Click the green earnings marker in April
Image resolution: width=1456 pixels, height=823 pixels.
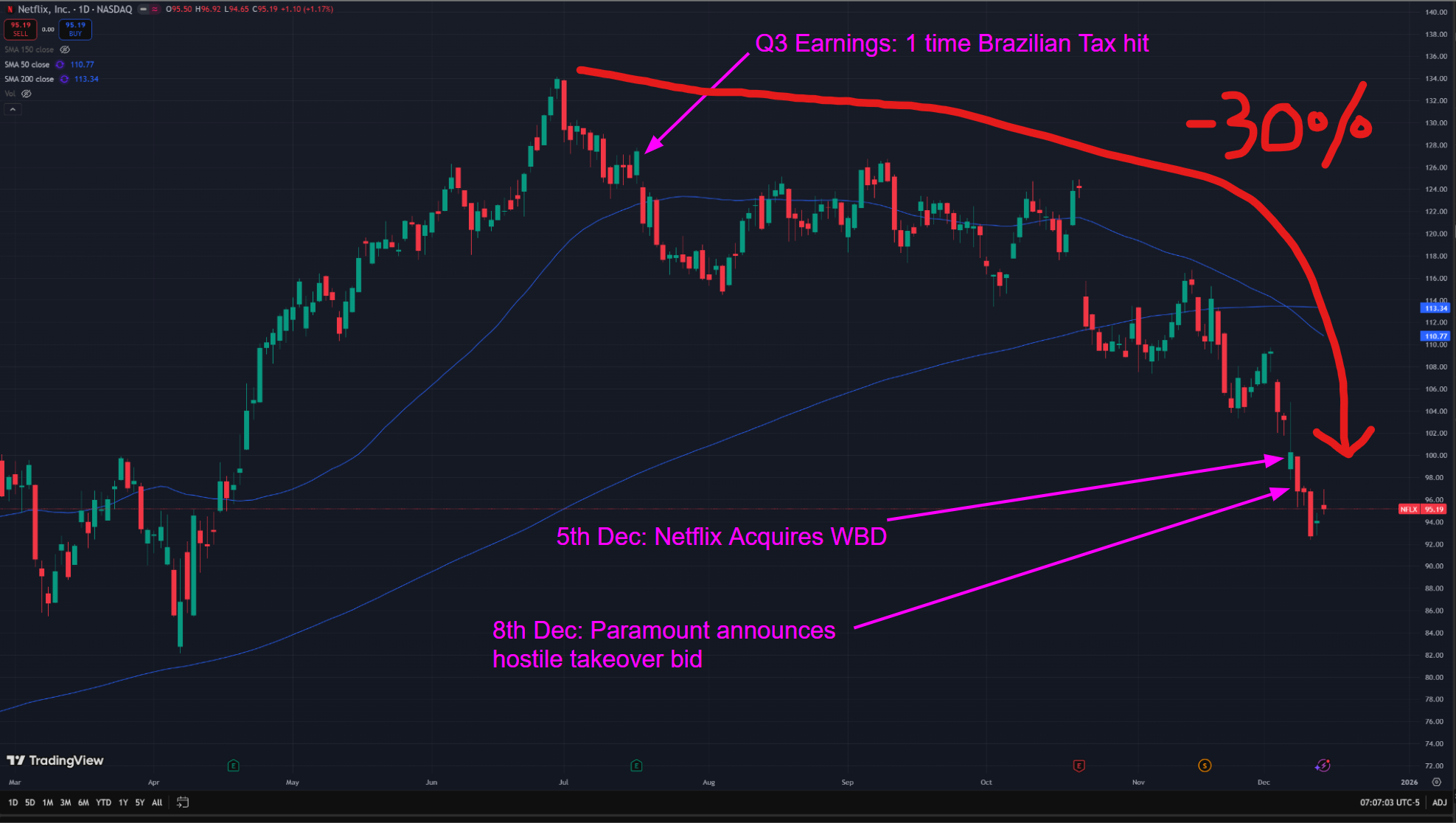234,765
